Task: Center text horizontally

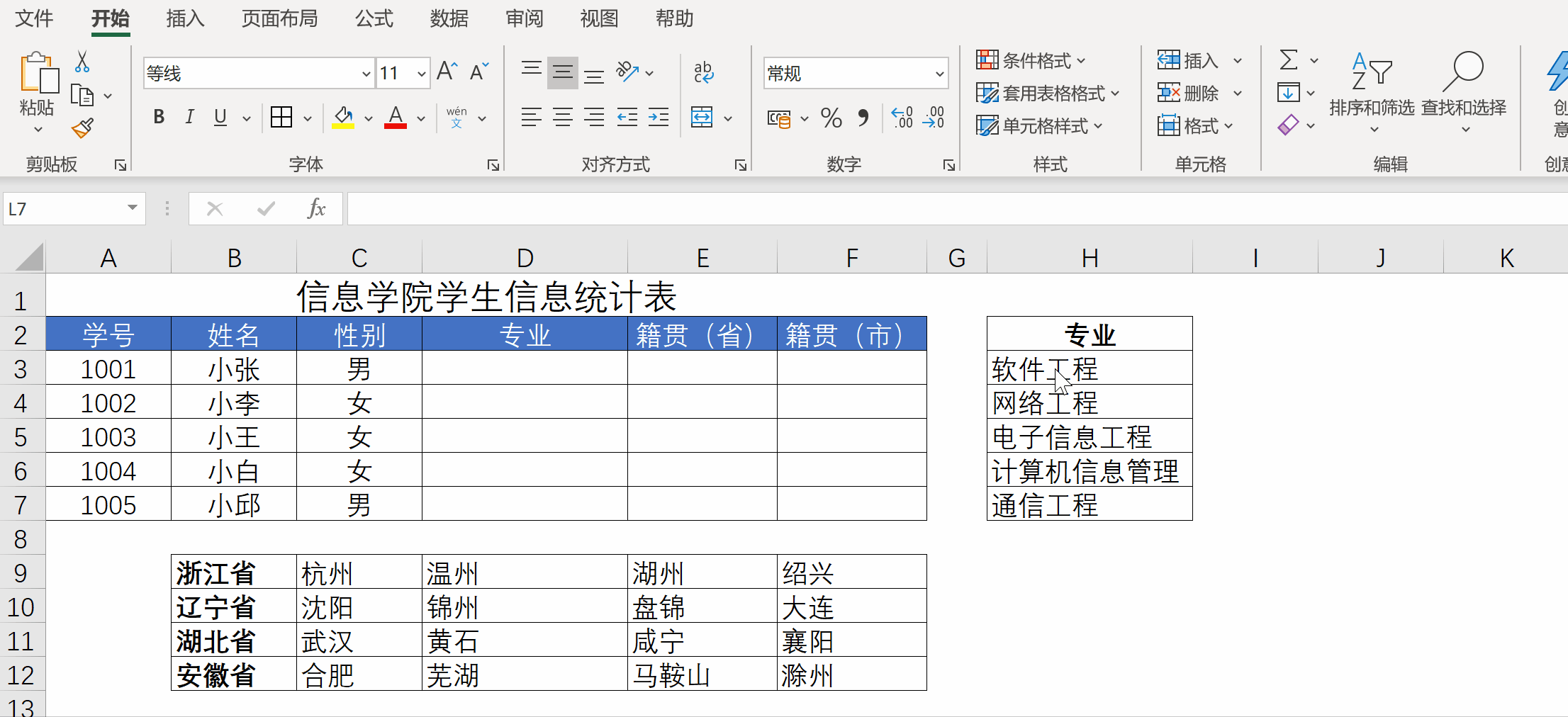Action: click(563, 118)
